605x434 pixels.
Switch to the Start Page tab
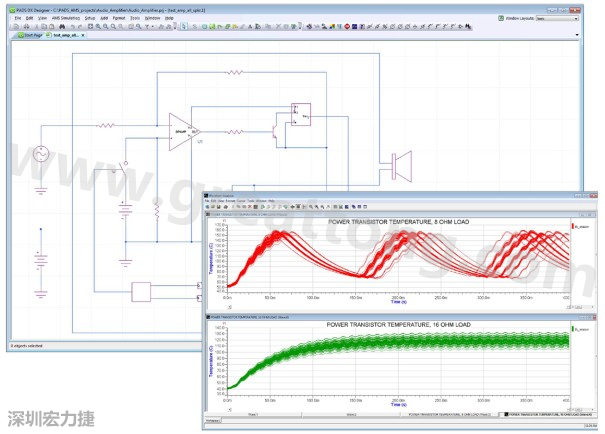click(x=32, y=34)
